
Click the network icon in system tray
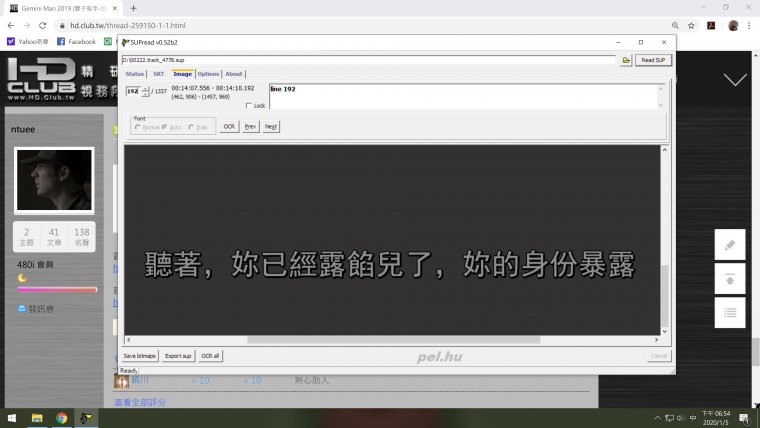click(x=669, y=418)
